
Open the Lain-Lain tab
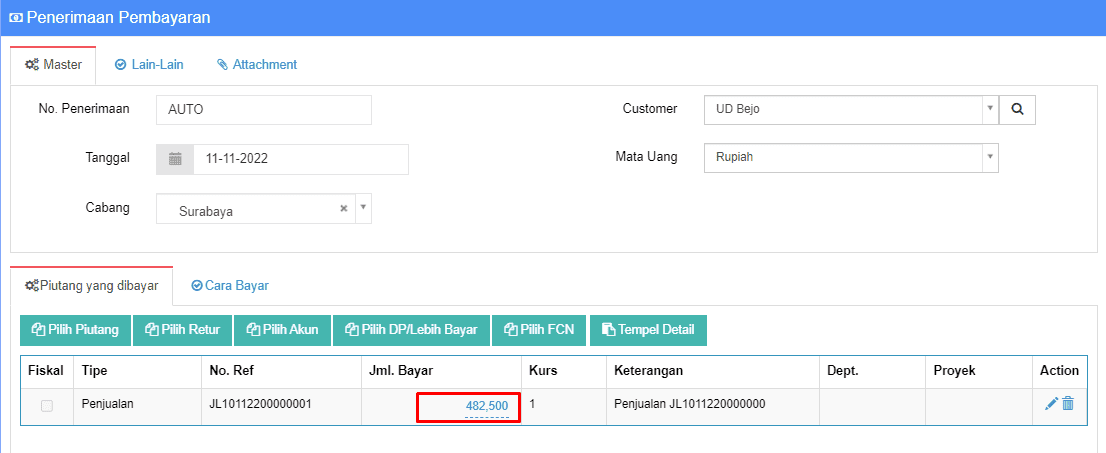[149, 64]
